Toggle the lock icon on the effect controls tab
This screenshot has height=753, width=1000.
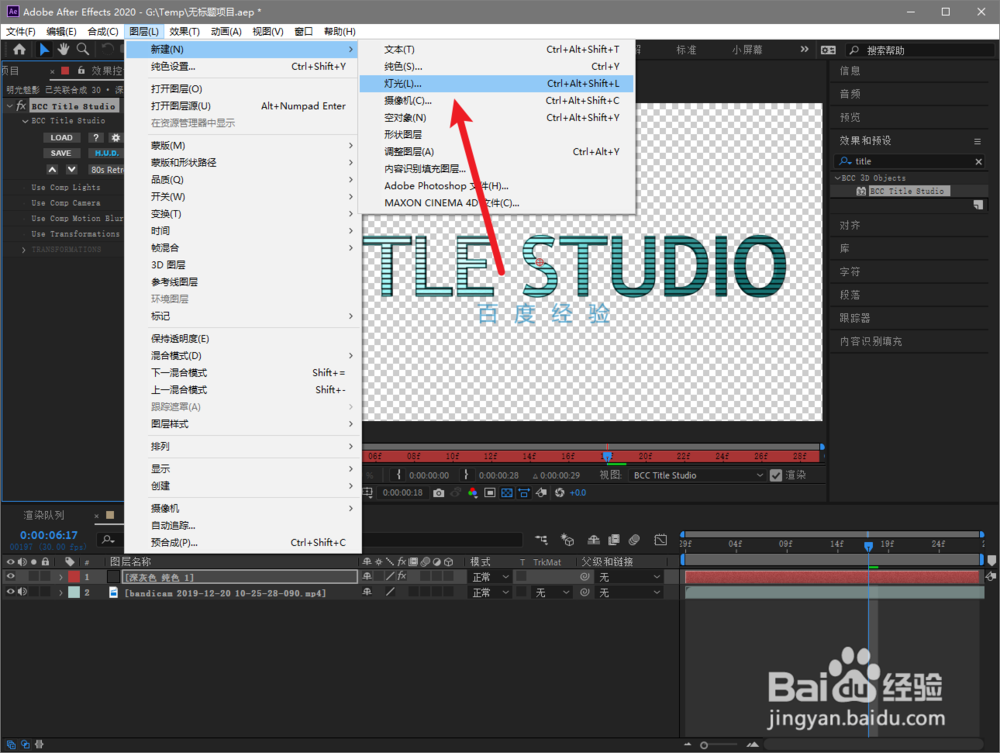tap(81, 70)
